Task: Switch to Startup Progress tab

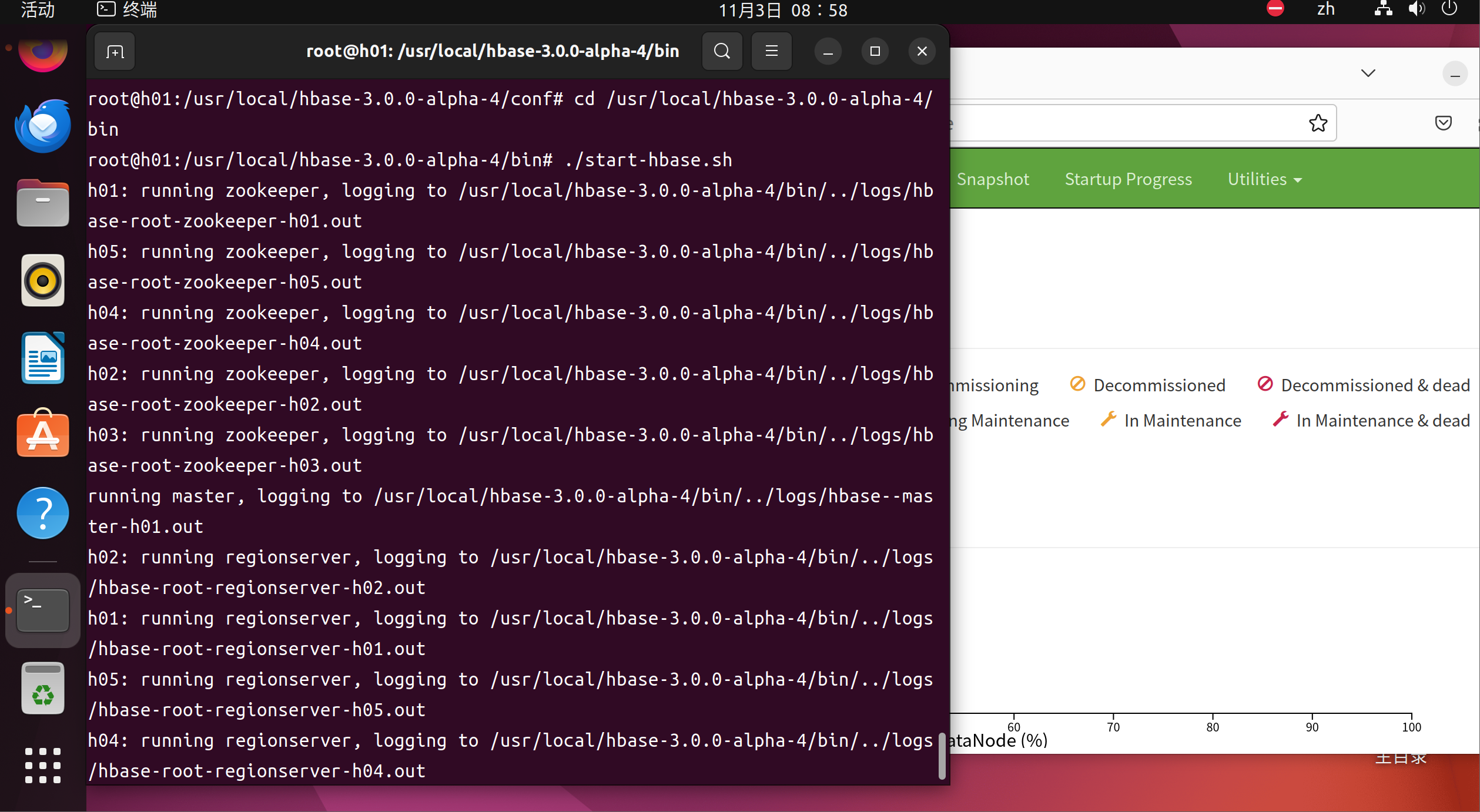Action: coord(1128,179)
